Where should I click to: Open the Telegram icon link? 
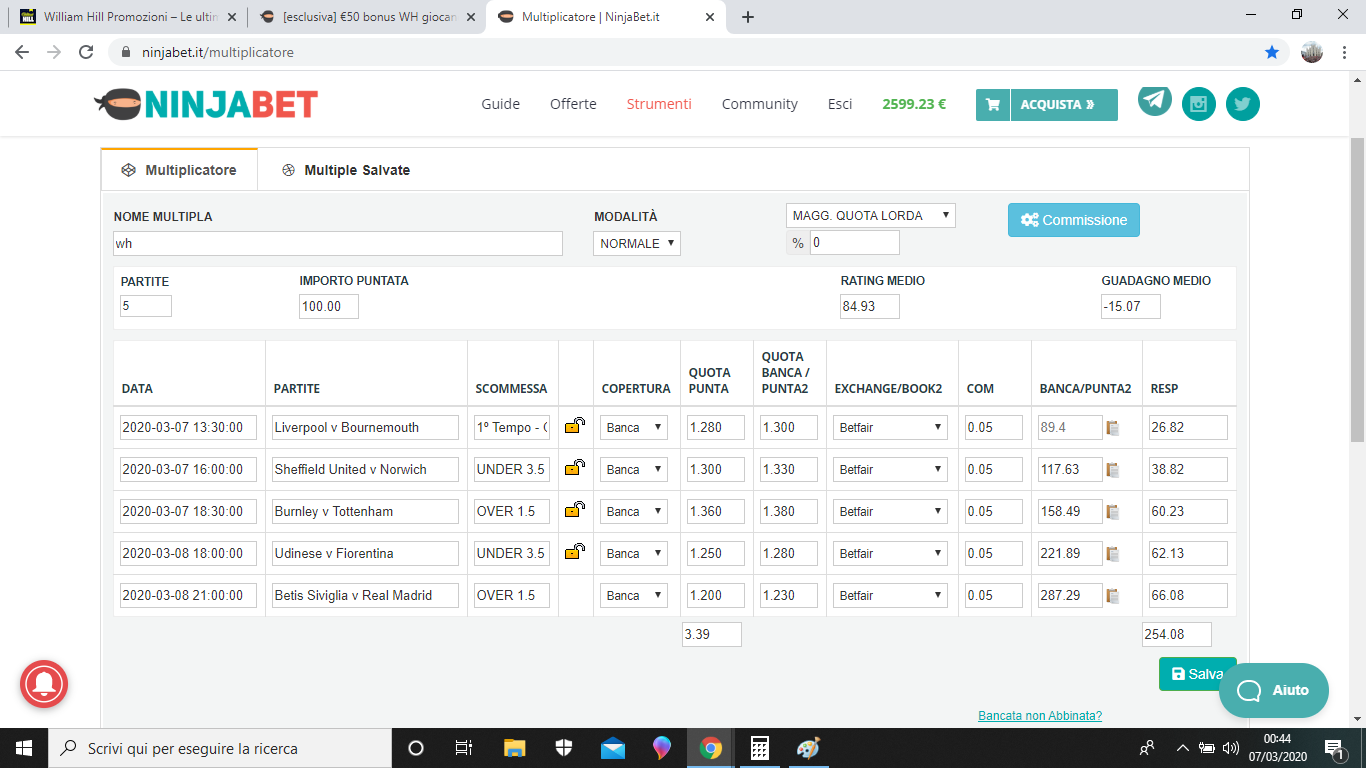pyautogui.click(x=1155, y=100)
